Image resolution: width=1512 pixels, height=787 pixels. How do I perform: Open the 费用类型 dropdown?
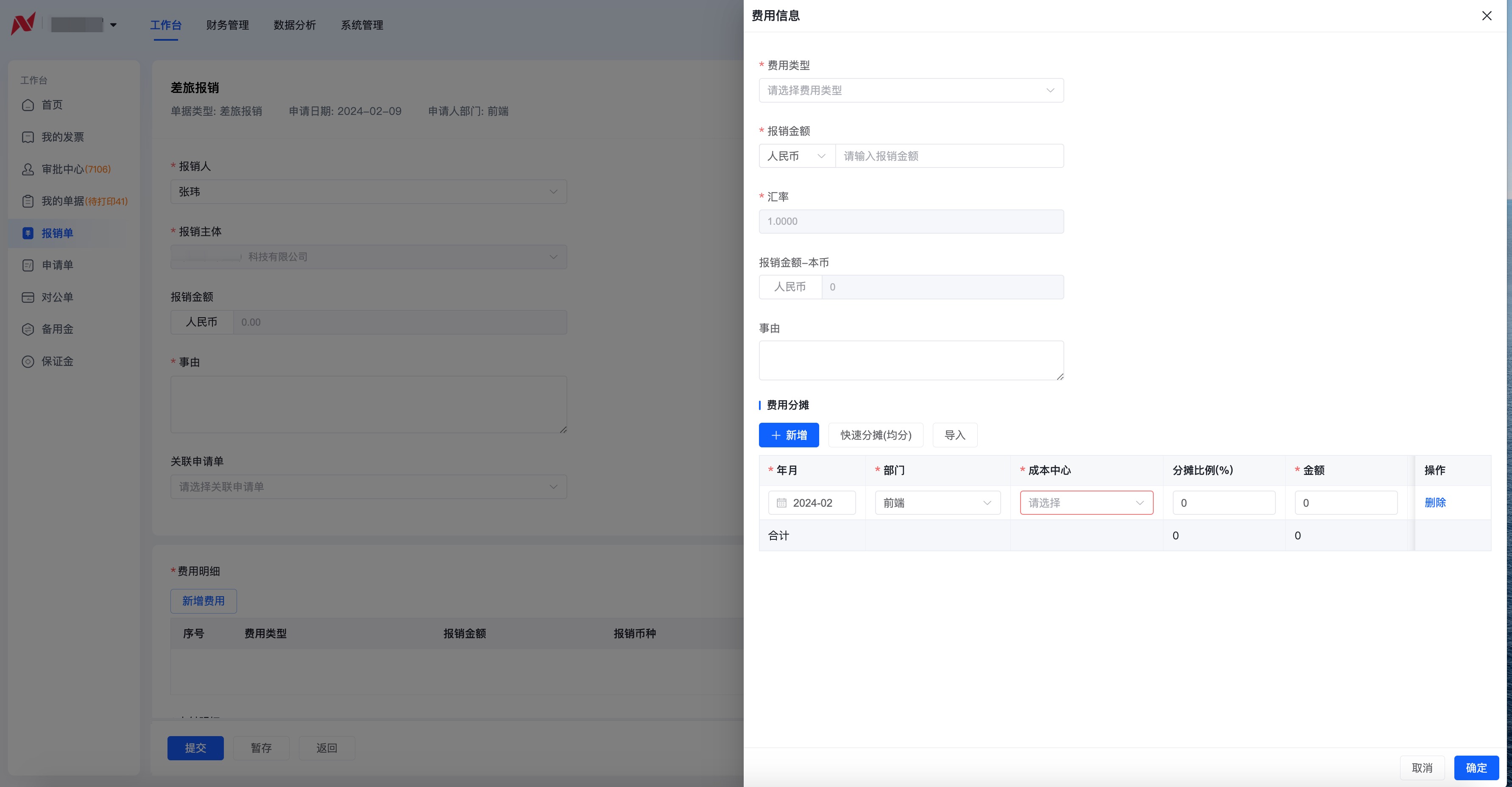[911, 90]
